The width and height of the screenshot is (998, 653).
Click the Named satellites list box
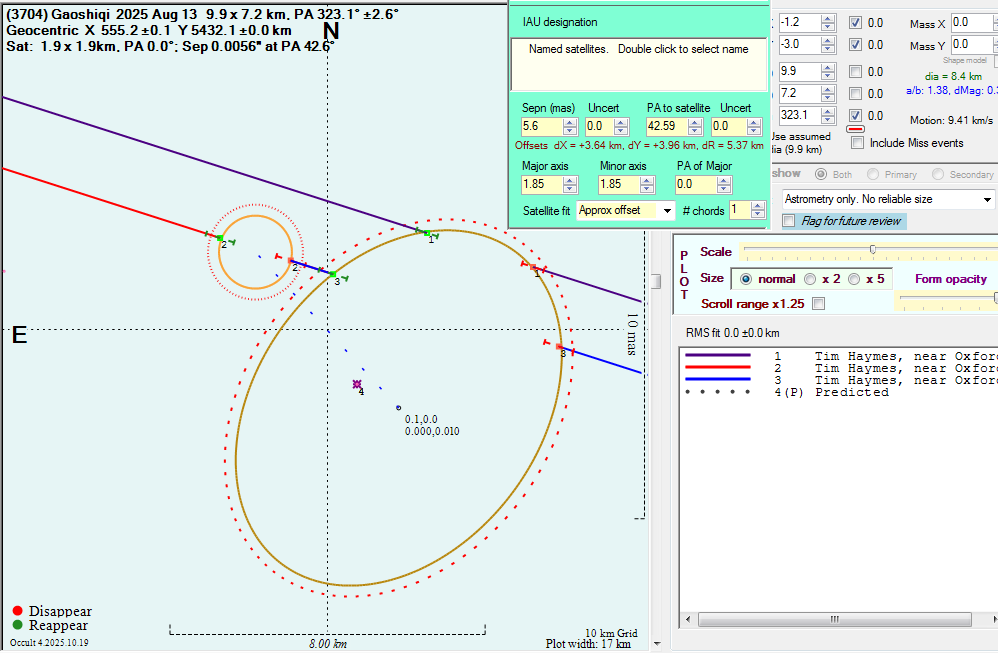click(x=638, y=64)
